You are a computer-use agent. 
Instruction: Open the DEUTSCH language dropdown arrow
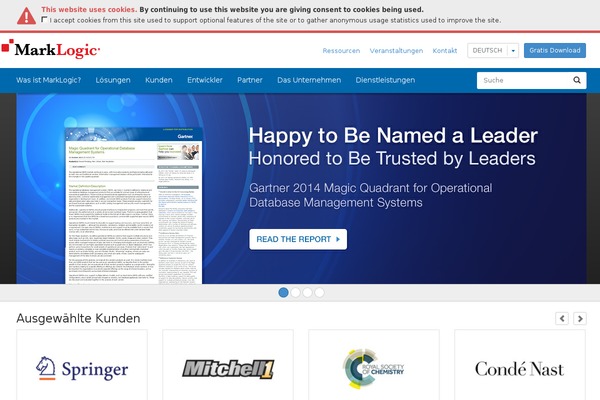pyautogui.click(x=513, y=51)
